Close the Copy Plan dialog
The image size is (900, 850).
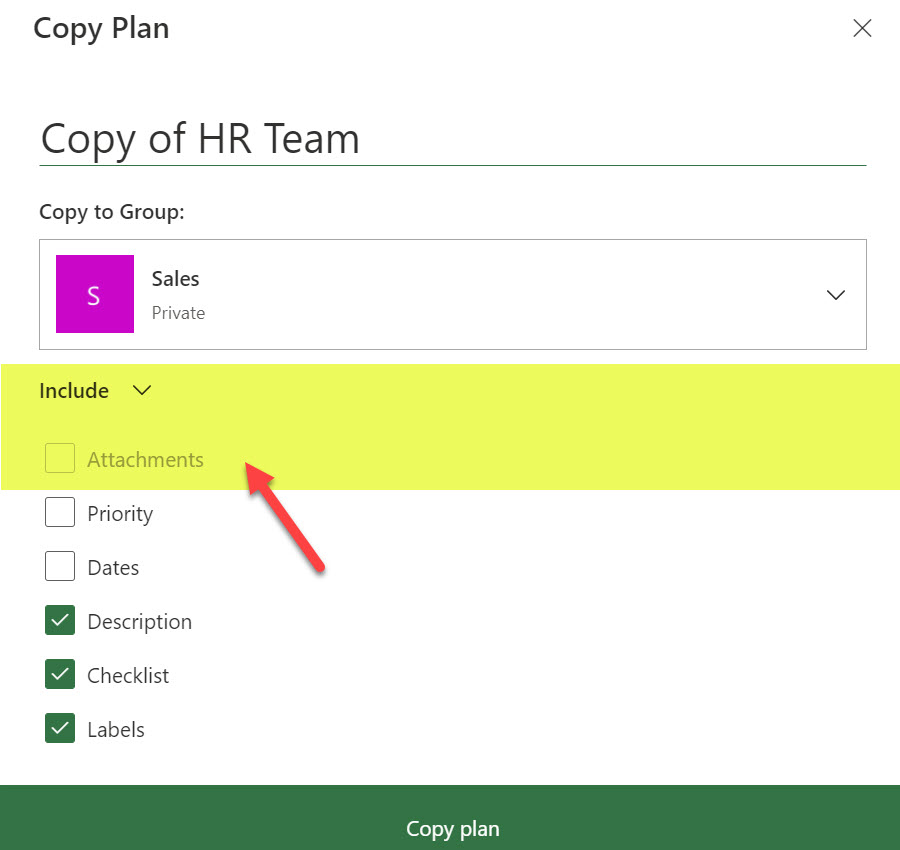862,28
